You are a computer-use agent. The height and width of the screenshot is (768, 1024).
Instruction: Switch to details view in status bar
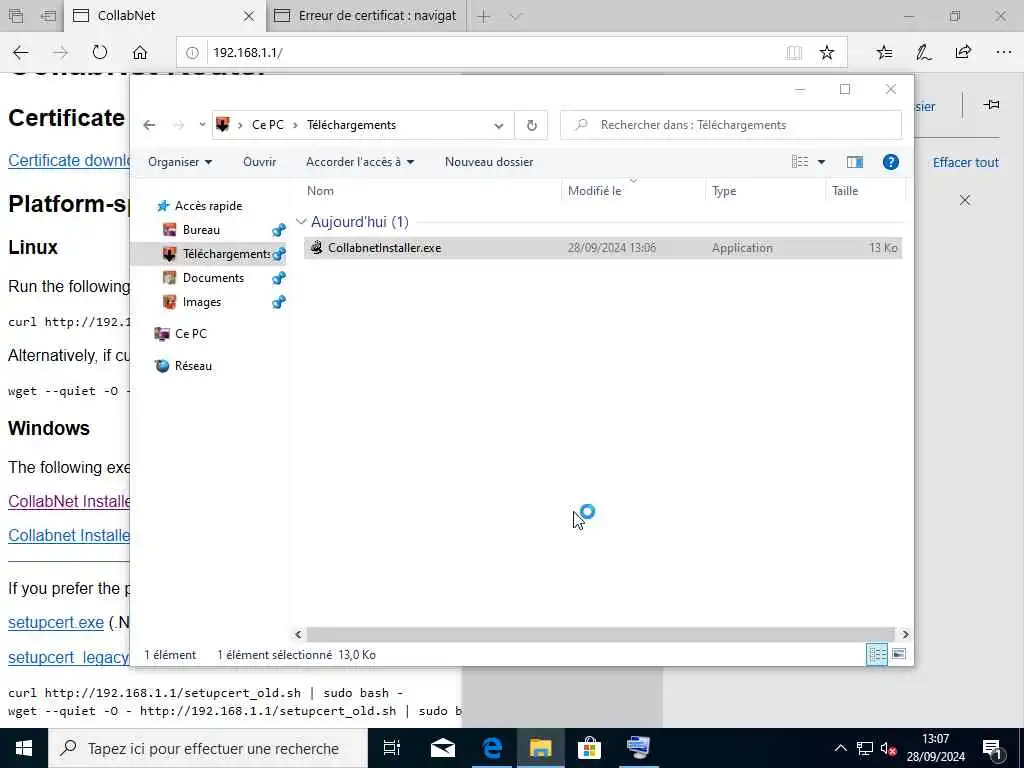click(x=876, y=654)
